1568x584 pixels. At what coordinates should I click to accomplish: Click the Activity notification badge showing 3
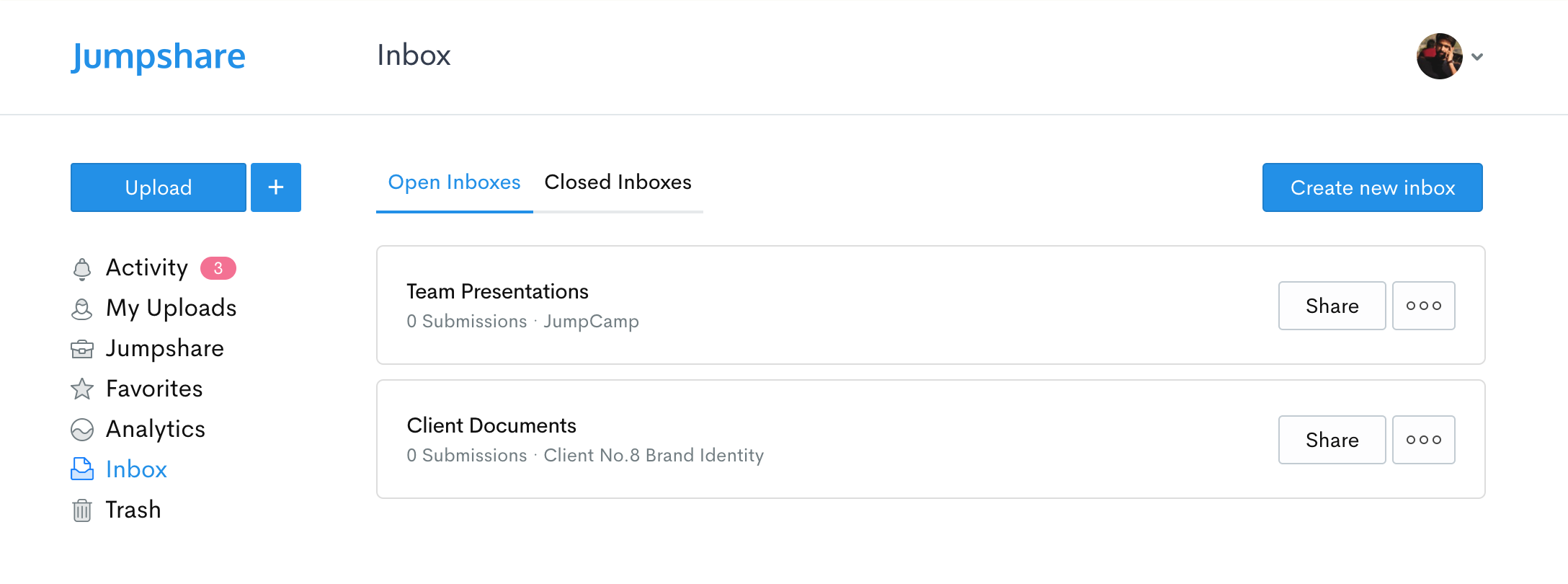pyautogui.click(x=218, y=268)
